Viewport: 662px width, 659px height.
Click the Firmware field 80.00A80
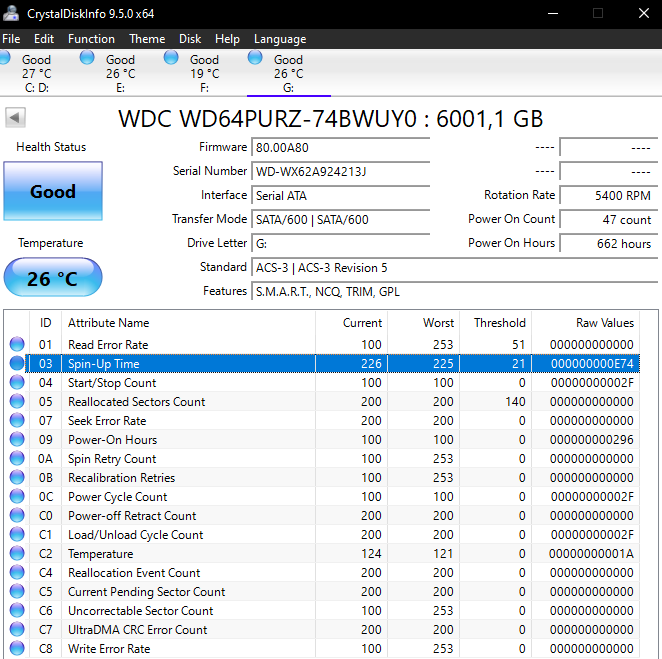[340, 147]
